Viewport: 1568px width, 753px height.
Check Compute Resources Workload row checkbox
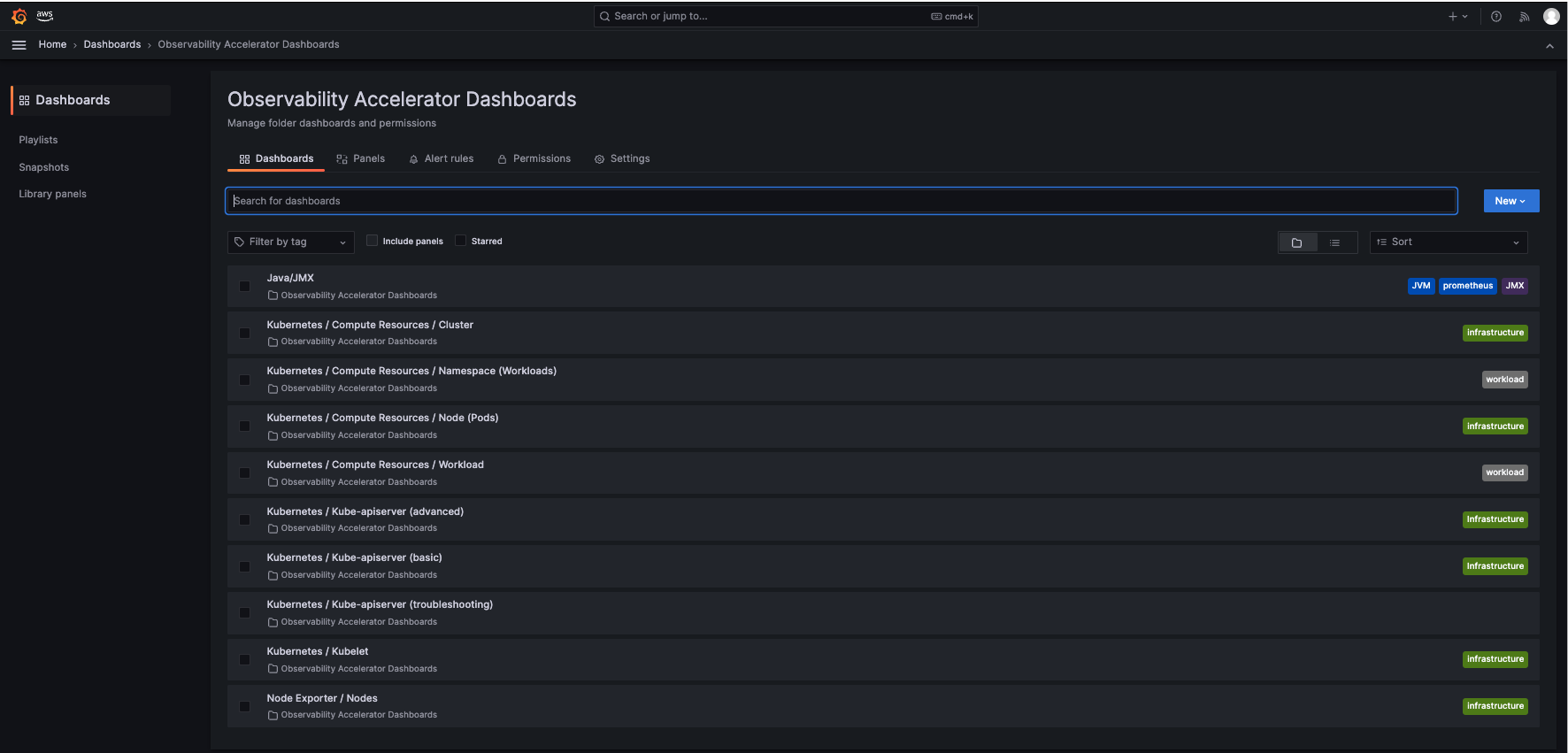pos(244,473)
